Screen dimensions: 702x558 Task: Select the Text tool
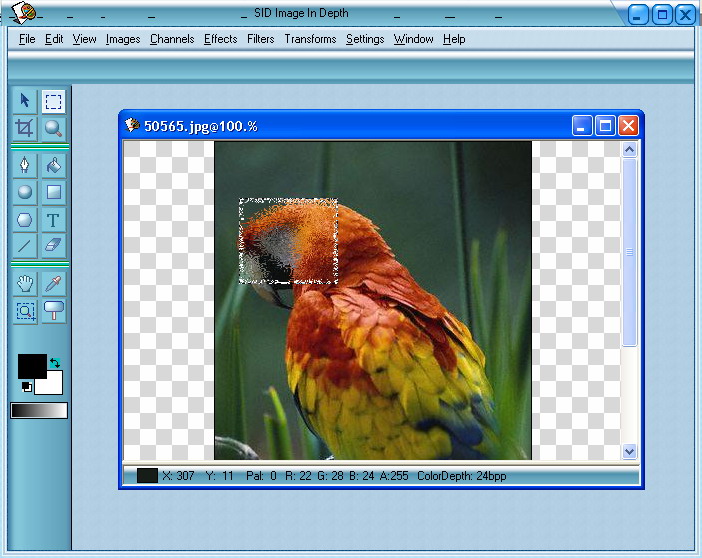coord(54,219)
